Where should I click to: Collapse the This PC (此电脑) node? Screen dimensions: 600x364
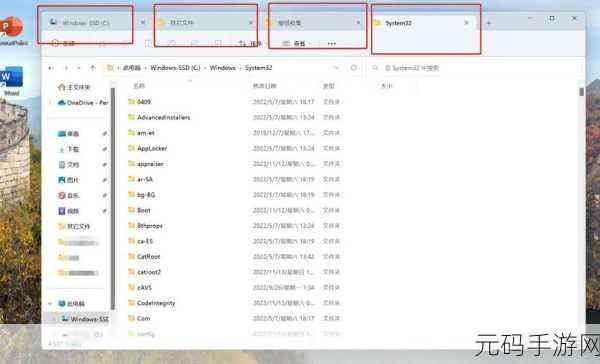click(x=50, y=304)
